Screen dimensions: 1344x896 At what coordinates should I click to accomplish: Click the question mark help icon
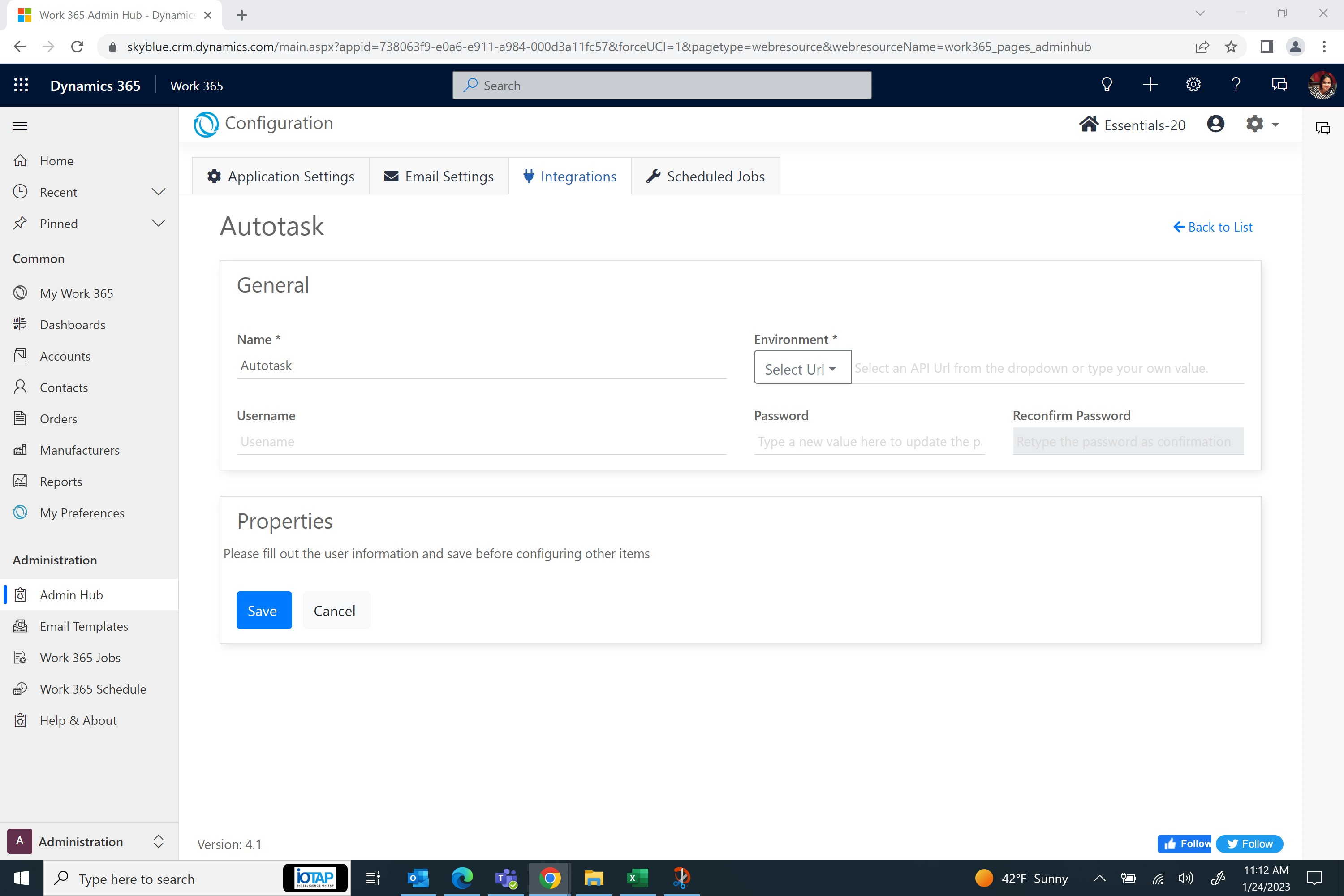(x=1236, y=85)
